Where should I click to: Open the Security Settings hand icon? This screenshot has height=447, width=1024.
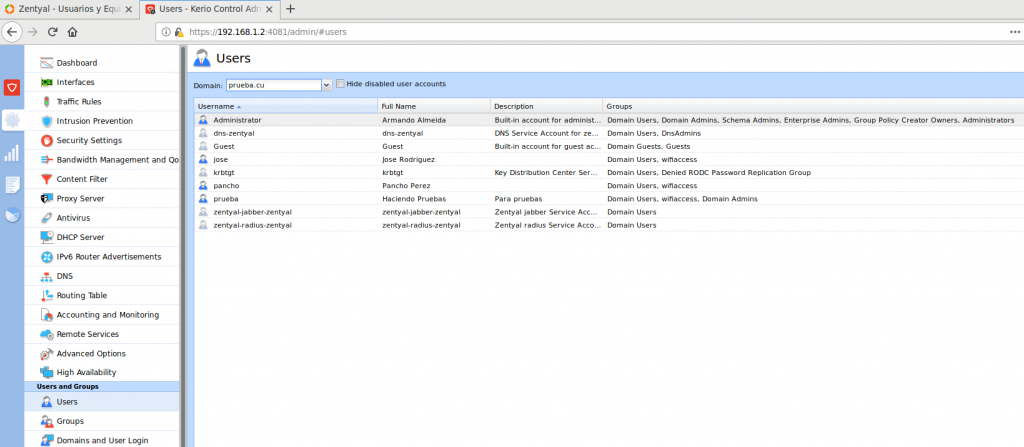click(46, 141)
